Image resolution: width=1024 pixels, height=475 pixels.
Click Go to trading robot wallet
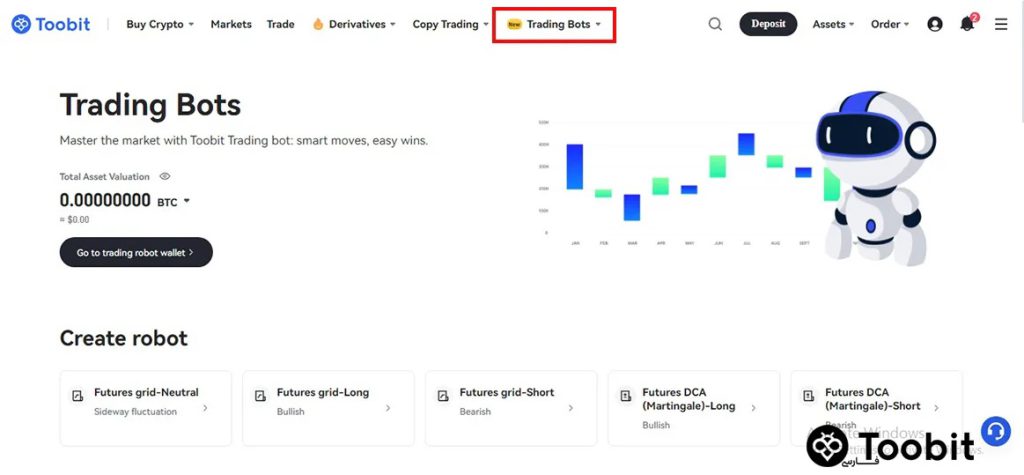click(x=136, y=252)
